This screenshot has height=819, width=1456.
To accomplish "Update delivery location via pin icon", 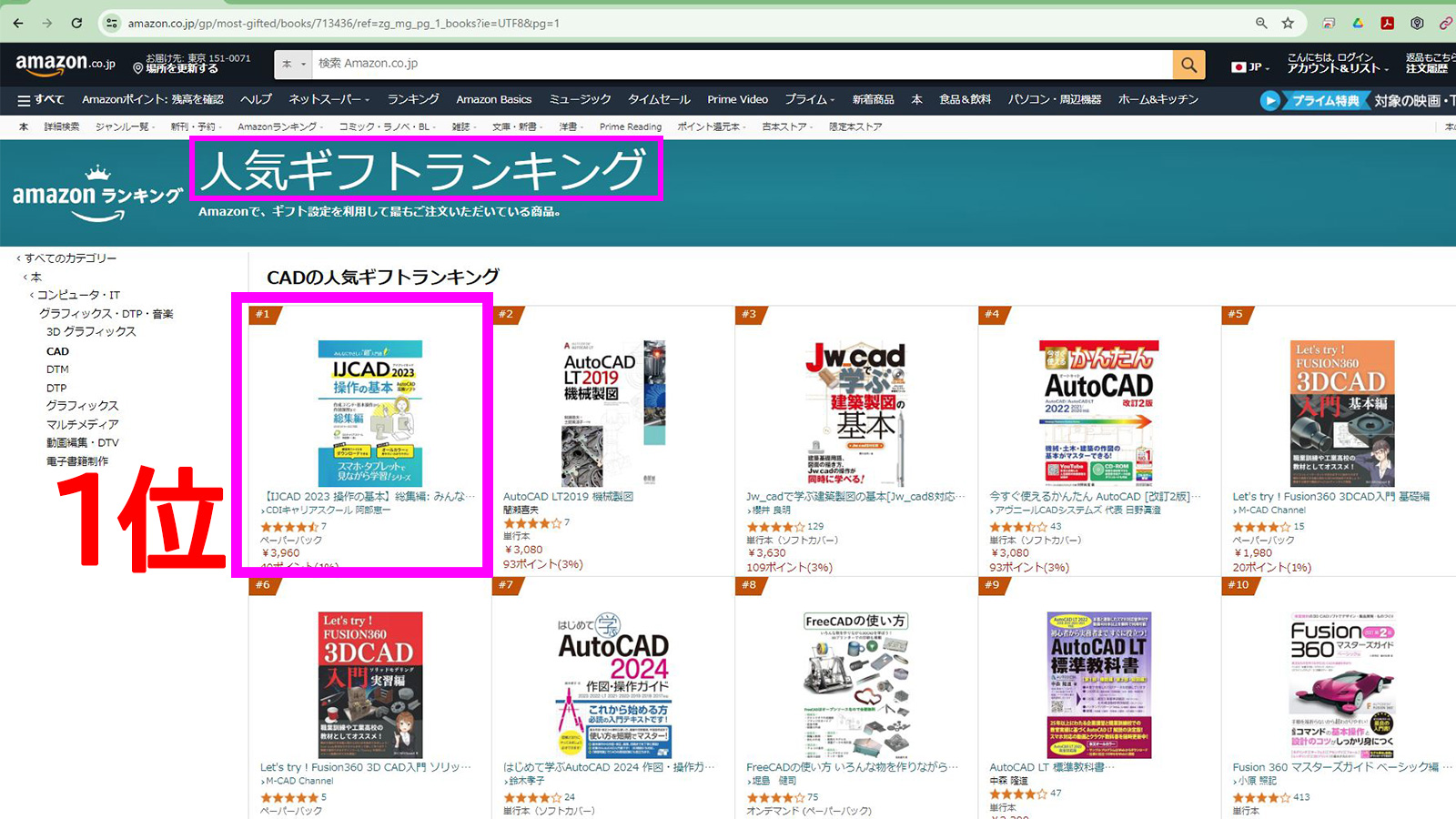I will 138,68.
